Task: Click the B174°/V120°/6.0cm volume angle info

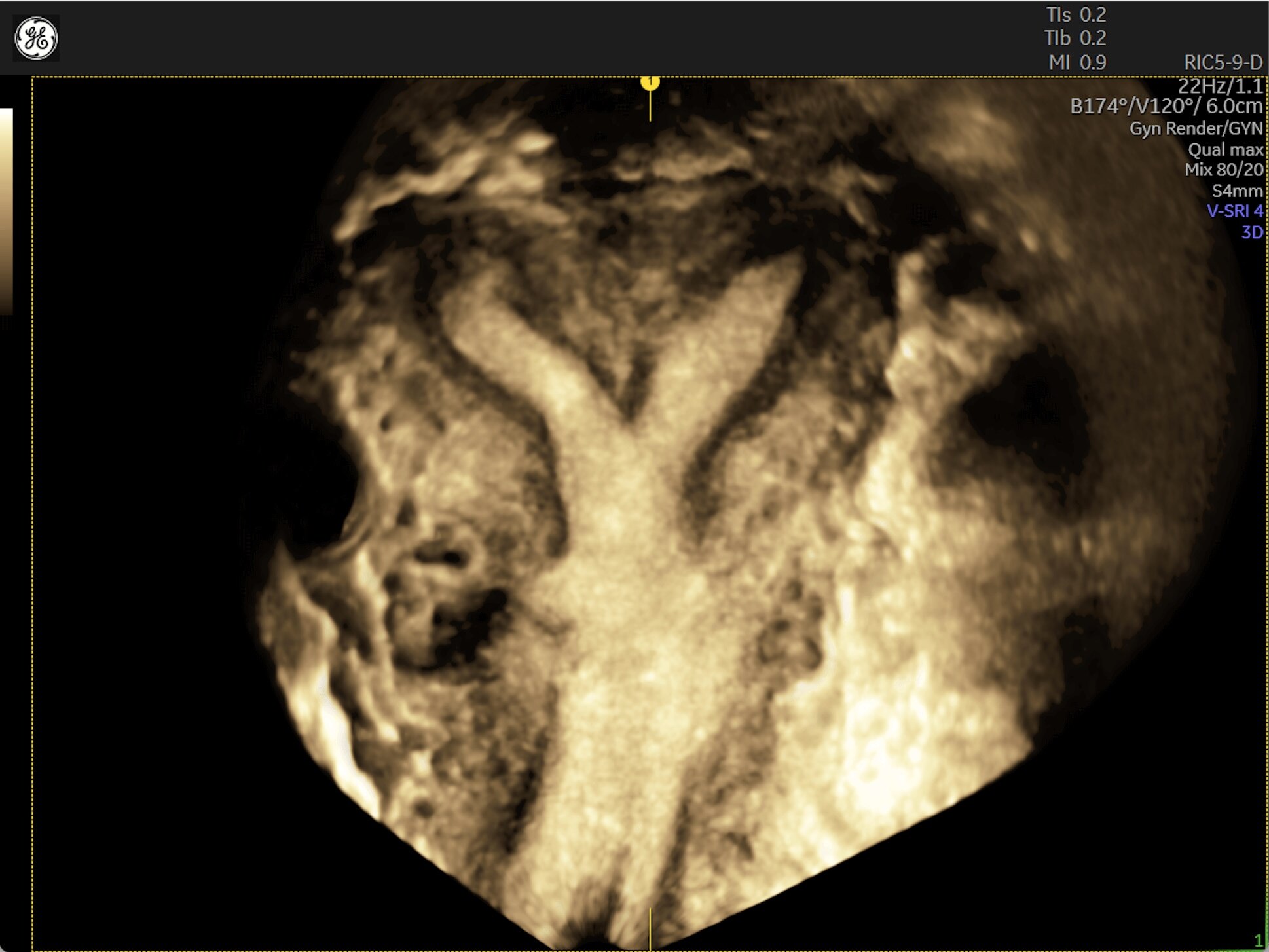Action: (1166, 106)
